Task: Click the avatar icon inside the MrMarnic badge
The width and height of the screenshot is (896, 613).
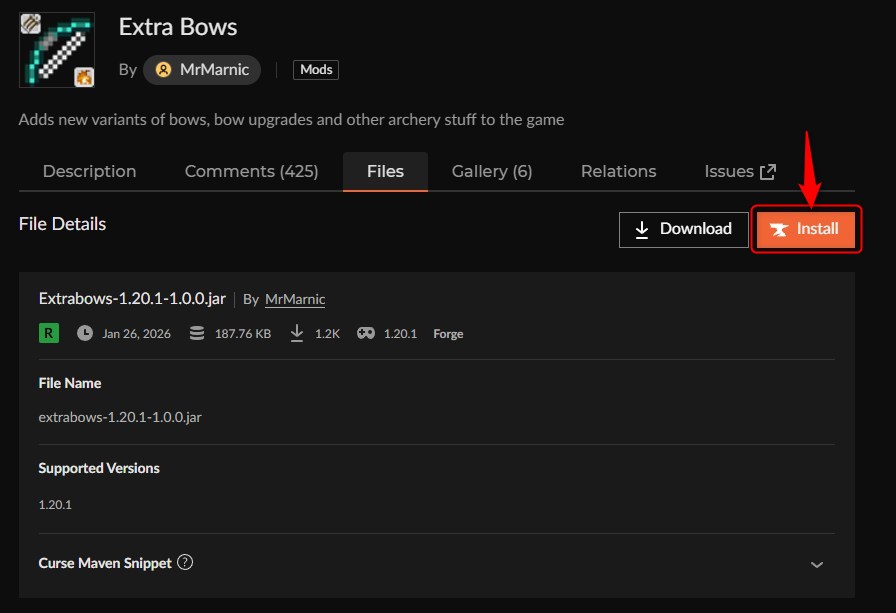Action: pos(165,70)
